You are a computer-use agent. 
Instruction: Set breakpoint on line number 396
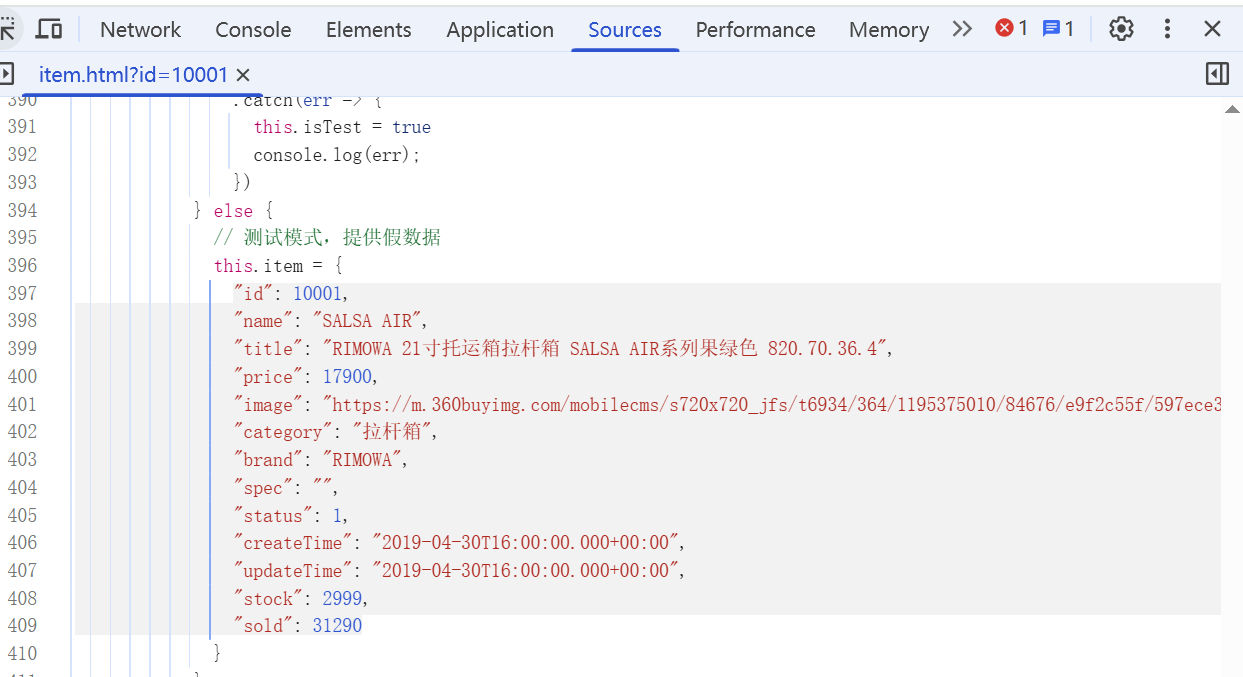(21, 266)
